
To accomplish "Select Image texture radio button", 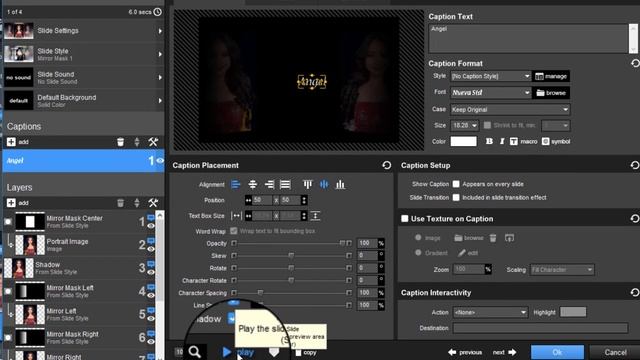I will [x=418, y=238].
